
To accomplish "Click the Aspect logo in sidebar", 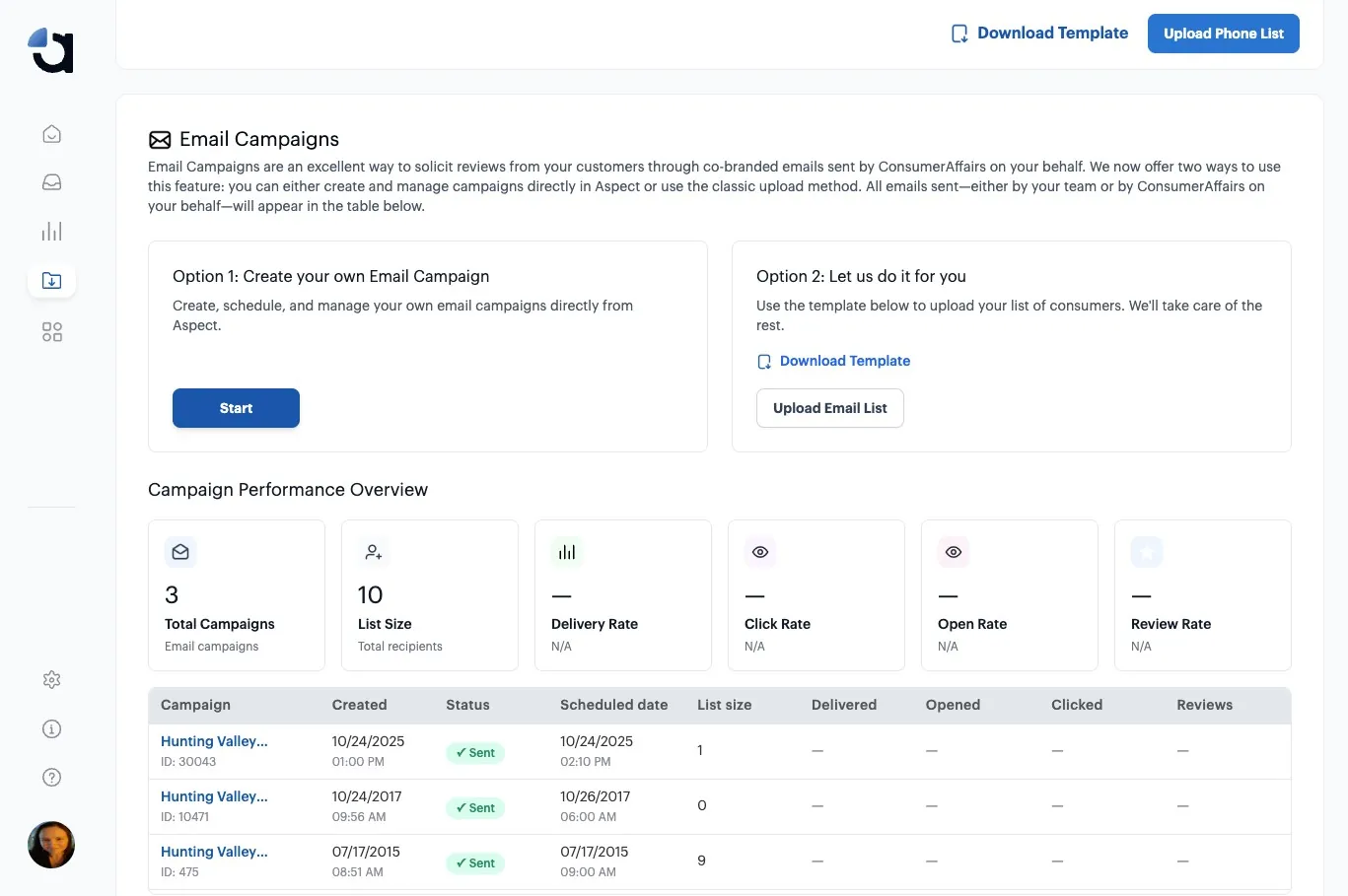I will tap(51, 50).
